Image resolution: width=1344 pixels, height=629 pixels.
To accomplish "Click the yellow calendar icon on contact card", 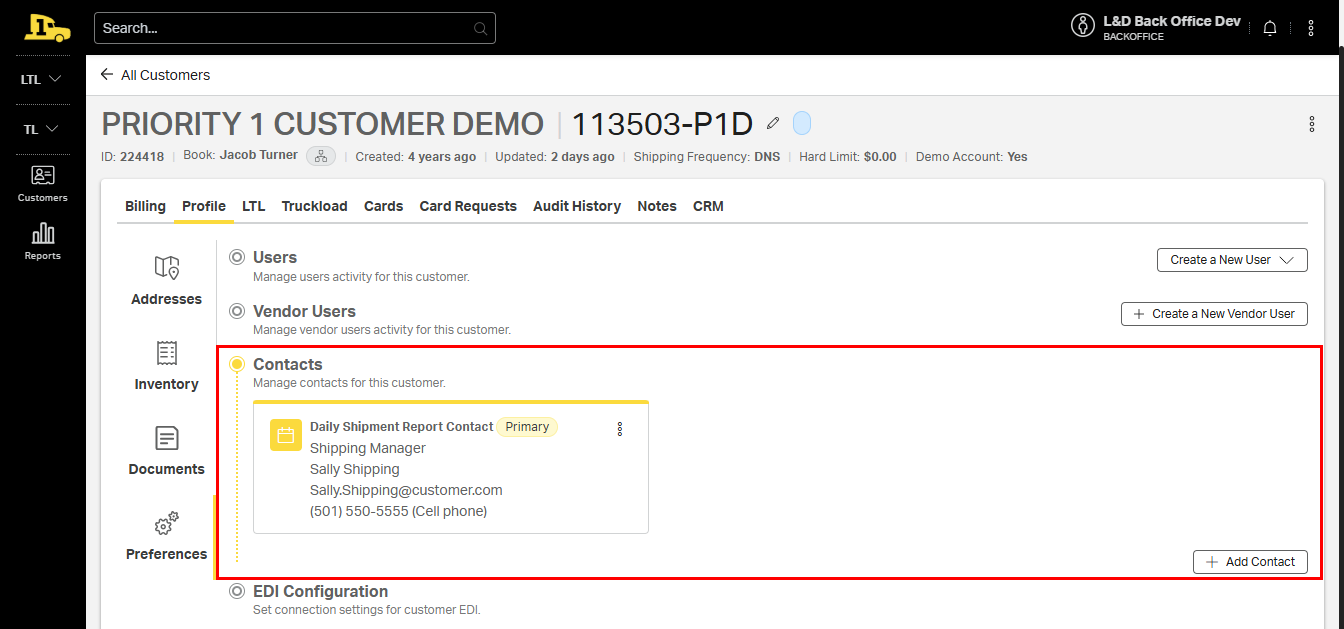I will click(x=286, y=435).
